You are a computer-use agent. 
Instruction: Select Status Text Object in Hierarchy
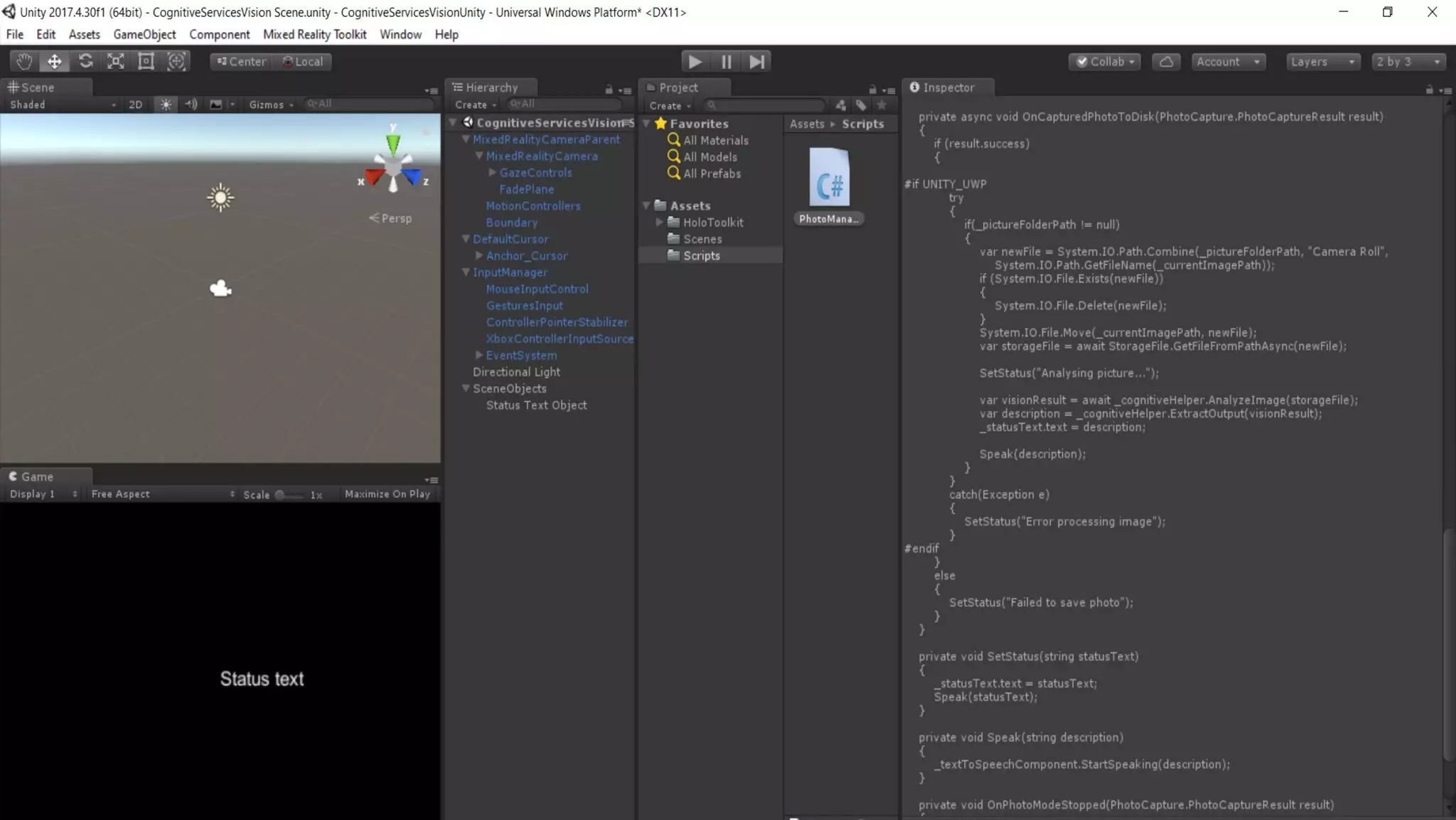coord(536,405)
